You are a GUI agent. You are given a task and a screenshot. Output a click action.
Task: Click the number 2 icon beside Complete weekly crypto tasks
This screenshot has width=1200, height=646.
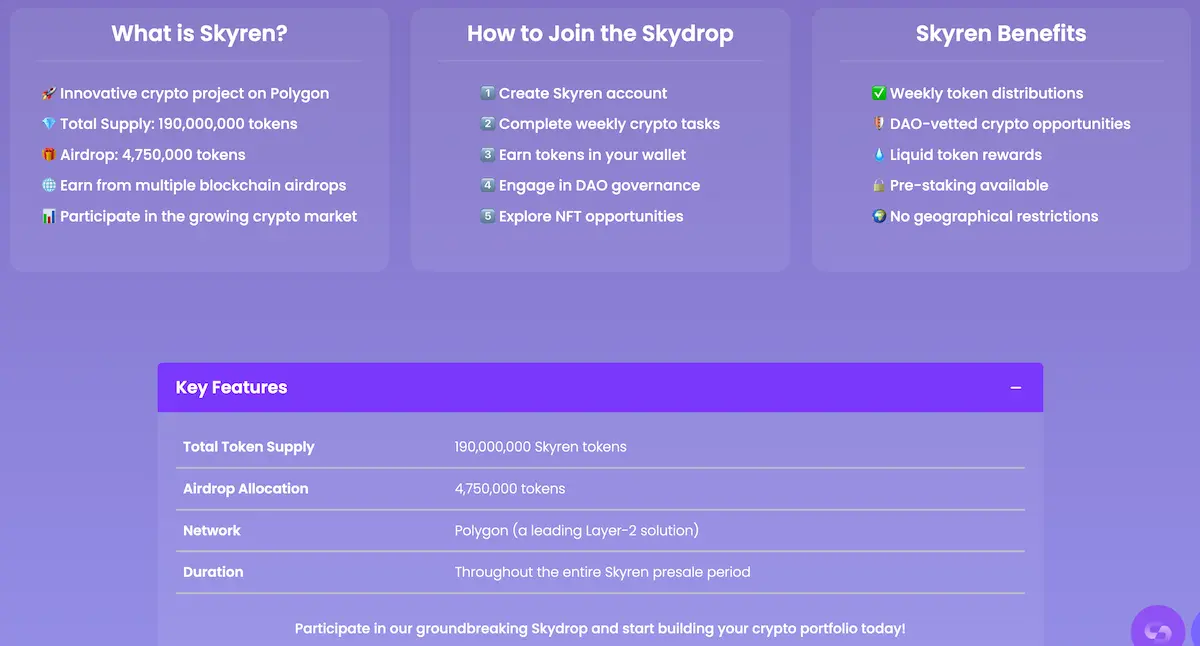488,124
